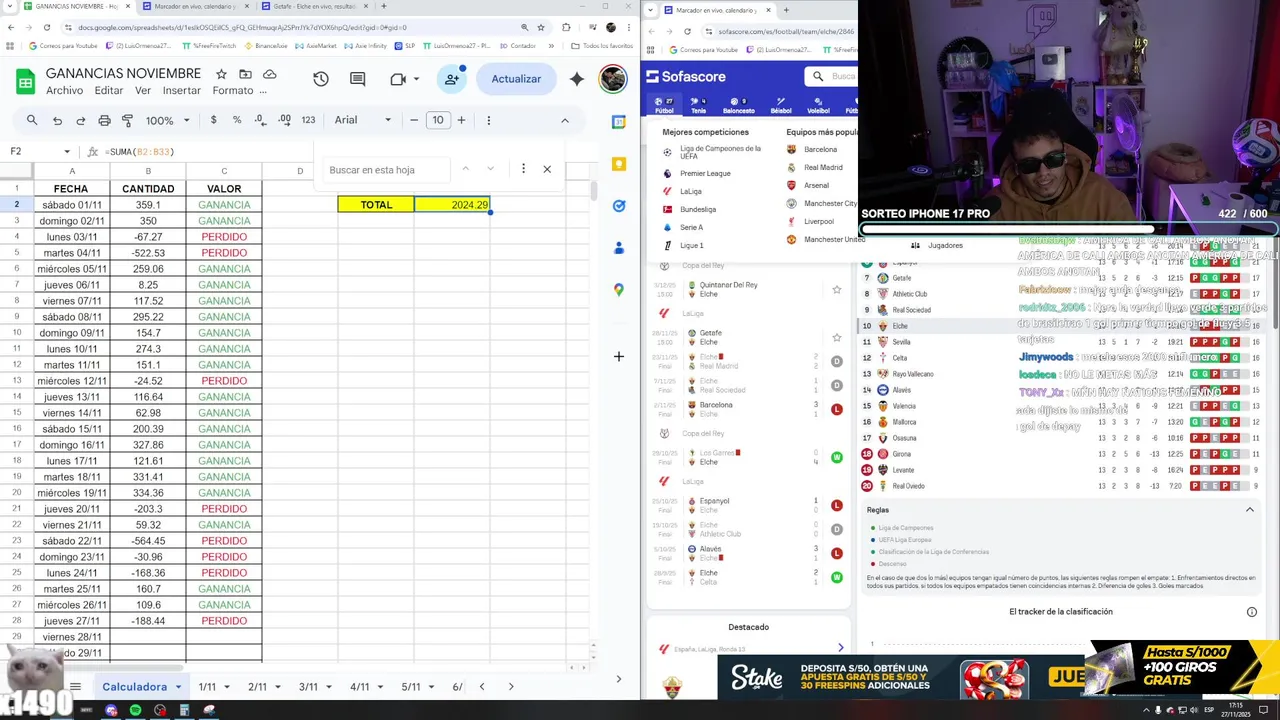This screenshot has height=720, width=1280.
Task: Open the Tasks side panel icon
Action: pos(619,206)
